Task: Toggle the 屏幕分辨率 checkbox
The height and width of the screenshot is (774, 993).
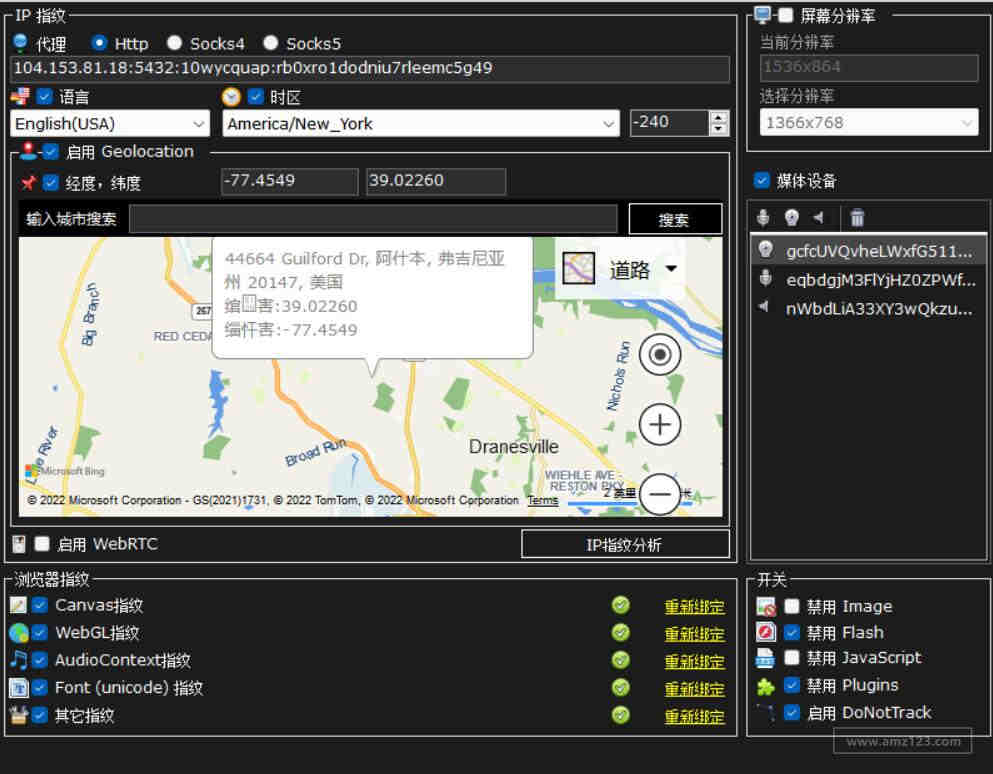Action: 785,15
